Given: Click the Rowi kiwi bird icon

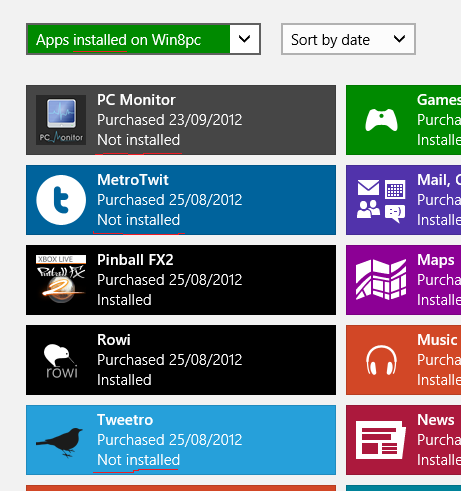Looking at the screenshot, I should pos(61,362).
